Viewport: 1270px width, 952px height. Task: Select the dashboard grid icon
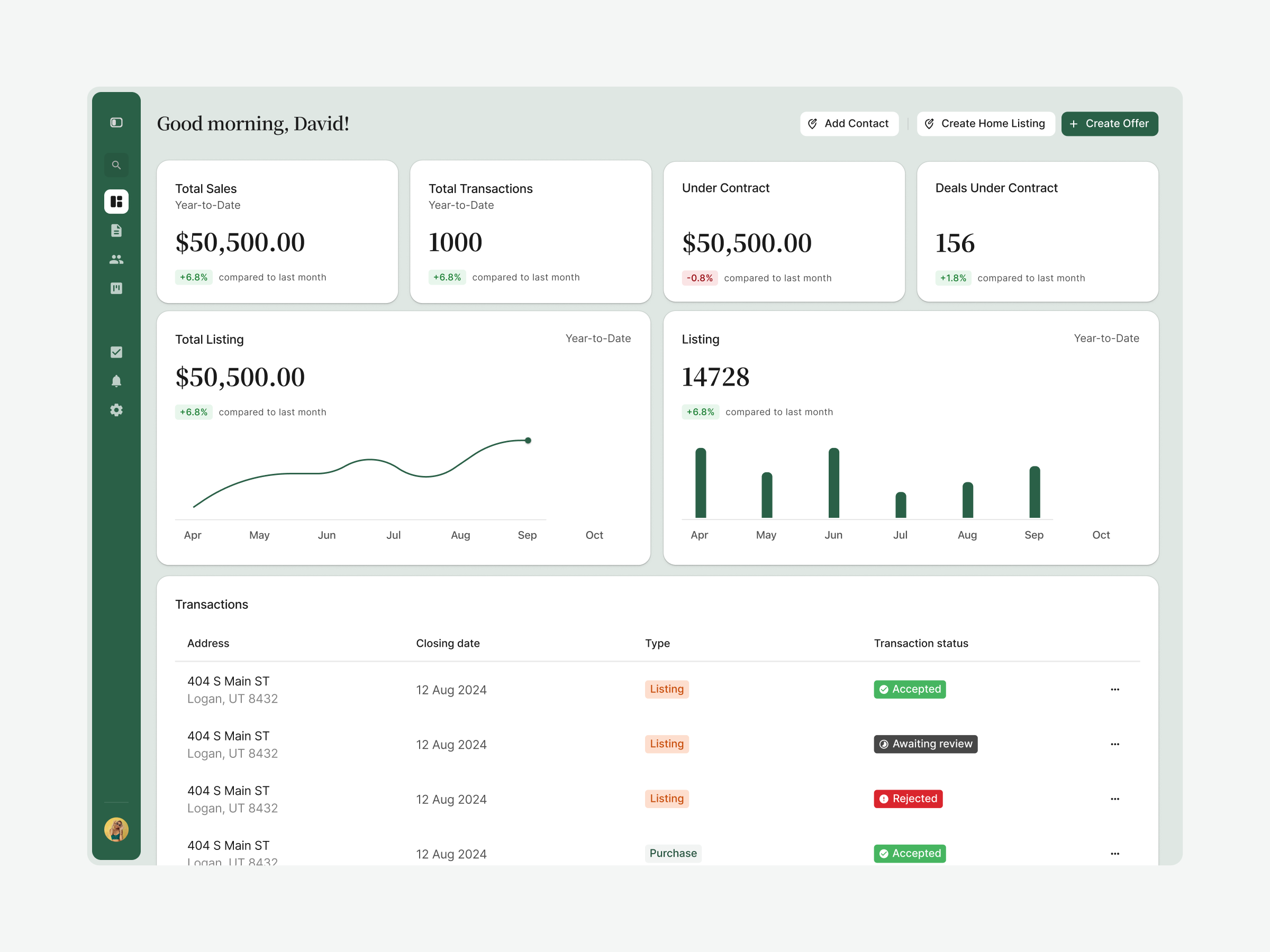(x=116, y=202)
